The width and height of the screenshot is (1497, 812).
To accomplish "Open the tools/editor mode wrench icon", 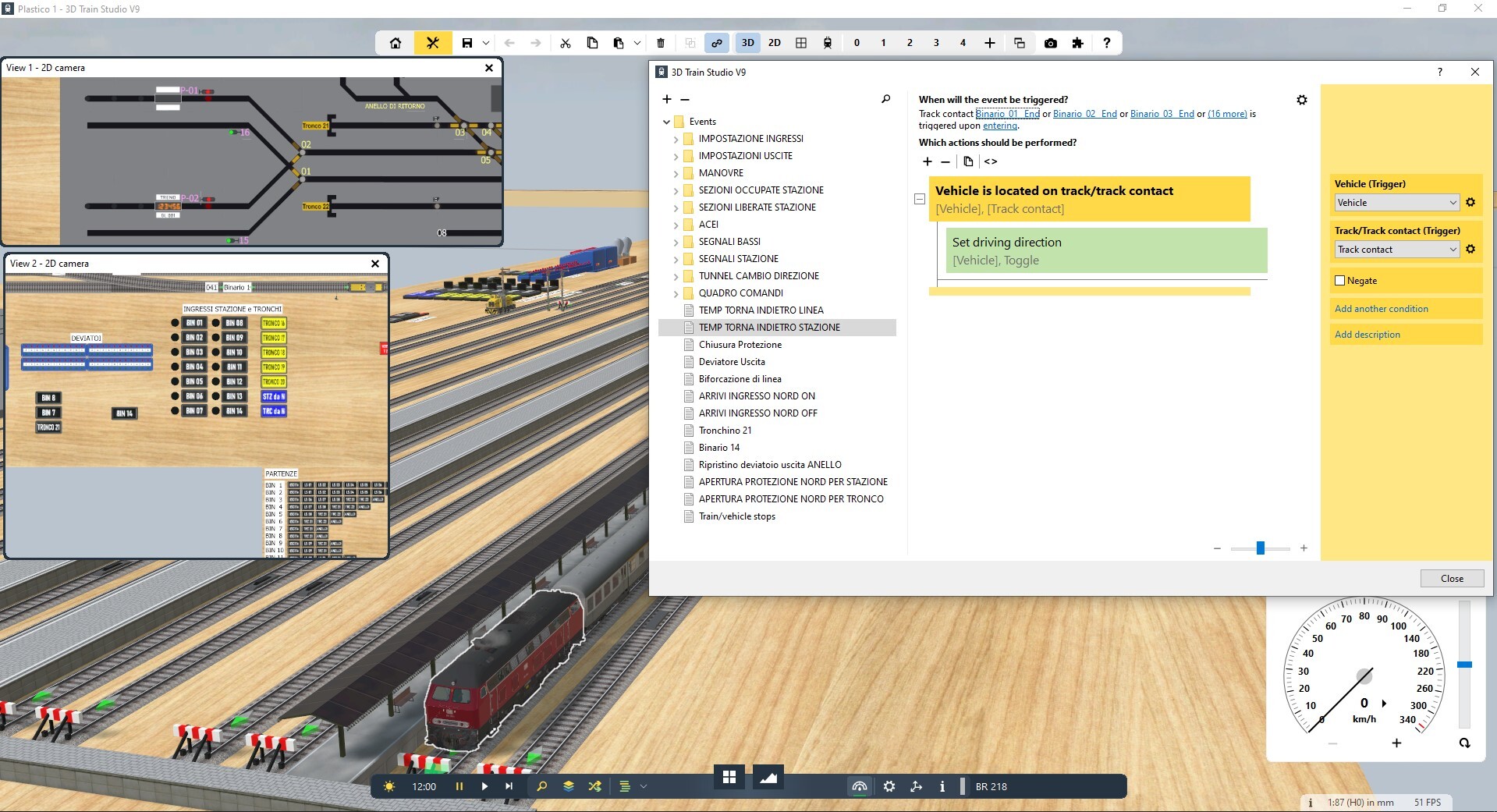I will [432, 43].
